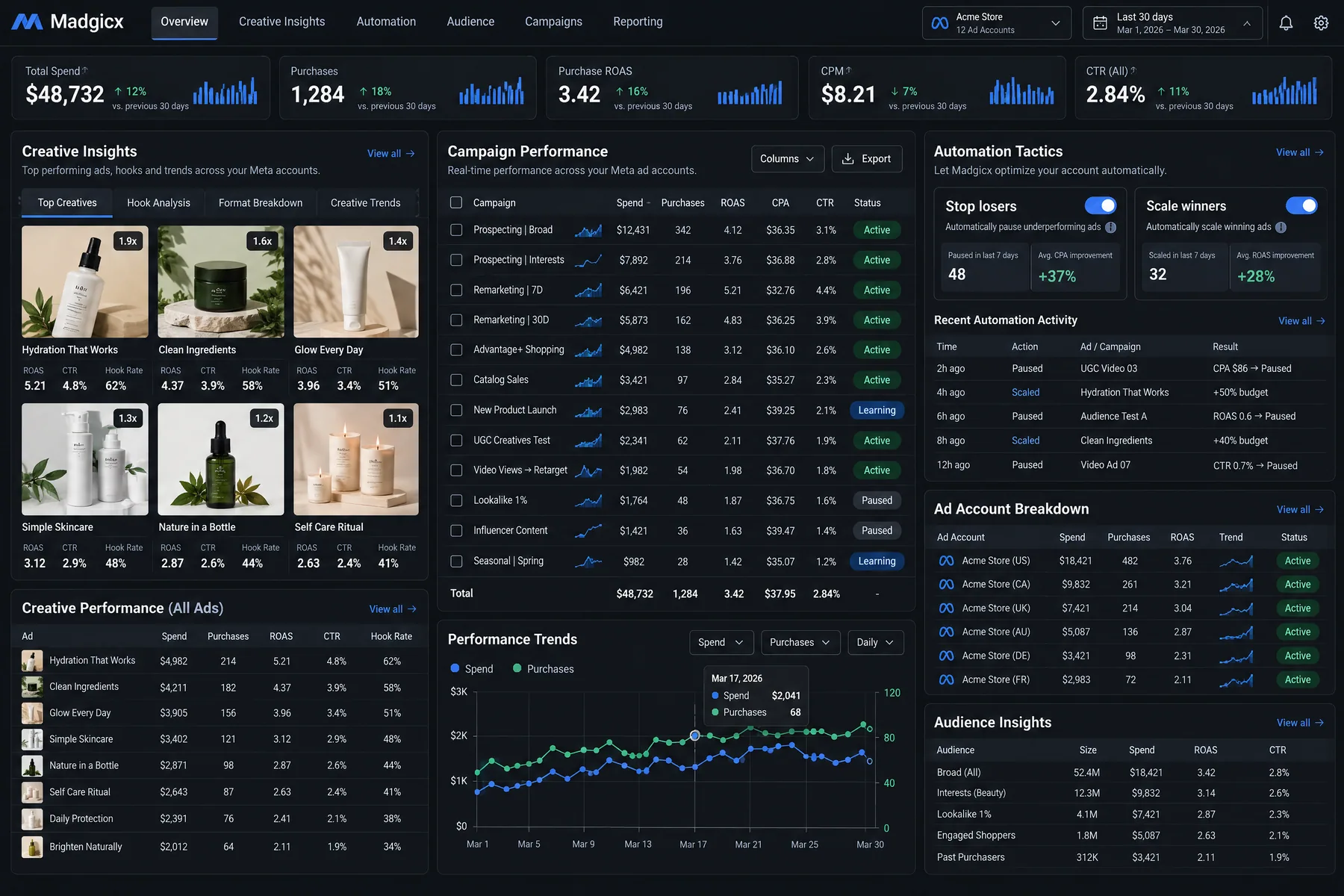Check the Remarketing | 7D checkbox
Viewport: 1344px width, 896px height.
(x=456, y=290)
